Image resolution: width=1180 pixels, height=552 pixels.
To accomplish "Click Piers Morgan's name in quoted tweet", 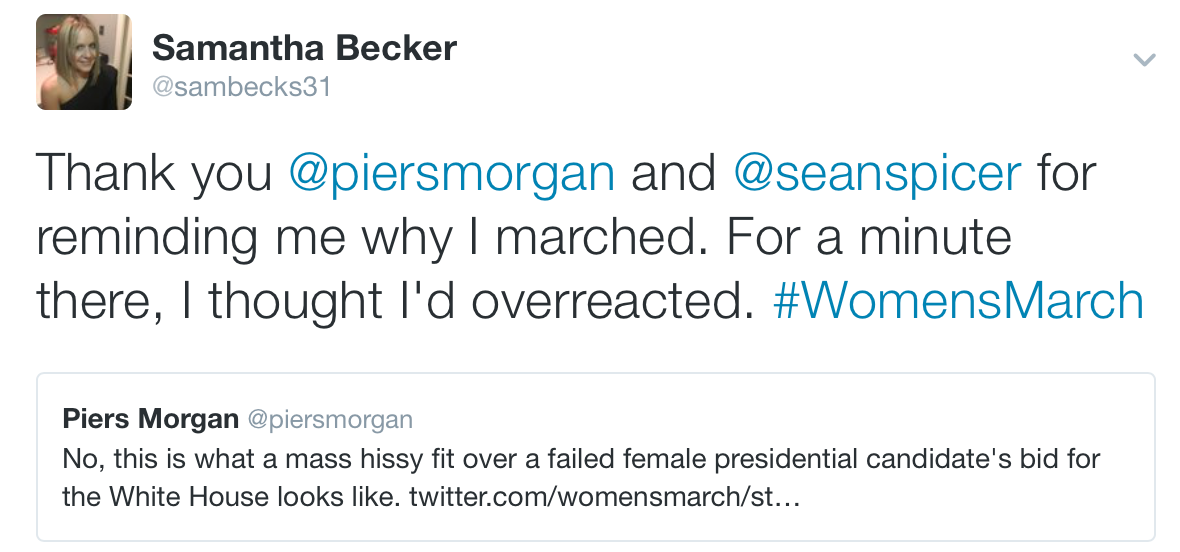I will tap(150, 418).
